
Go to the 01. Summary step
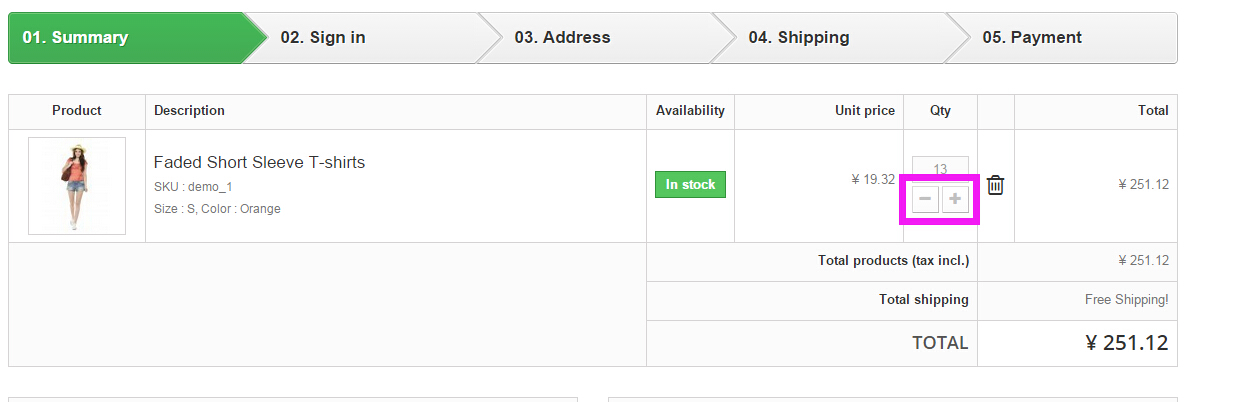(76, 38)
